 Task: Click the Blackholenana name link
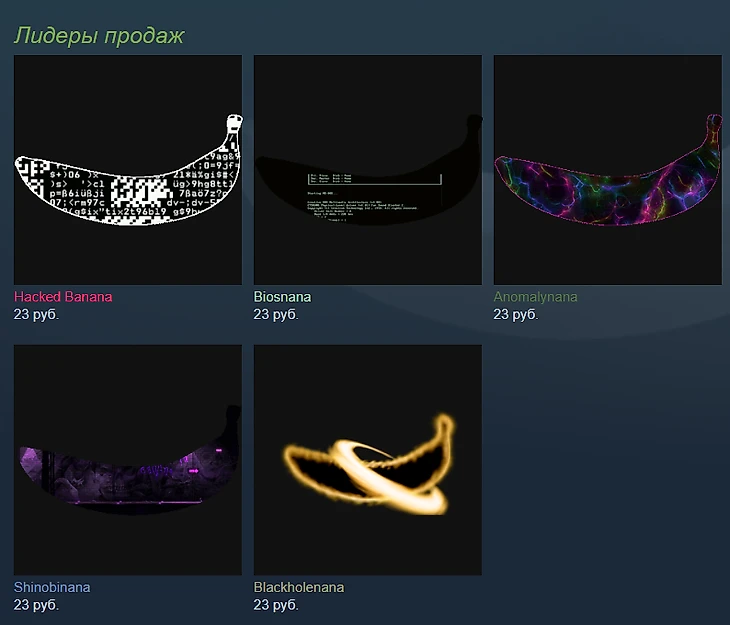point(299,587)
